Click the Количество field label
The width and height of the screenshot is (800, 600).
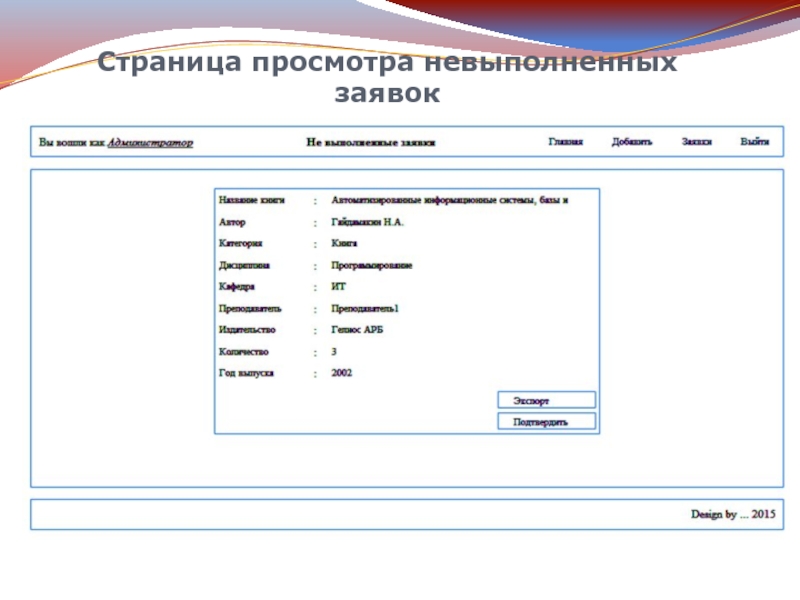pos(243,352)
